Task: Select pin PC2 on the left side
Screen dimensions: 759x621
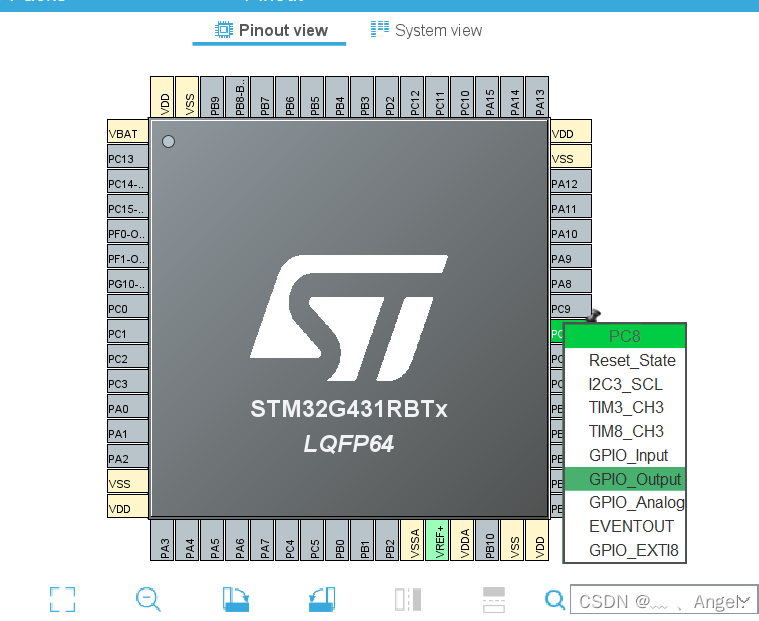Action: point(128,356)
